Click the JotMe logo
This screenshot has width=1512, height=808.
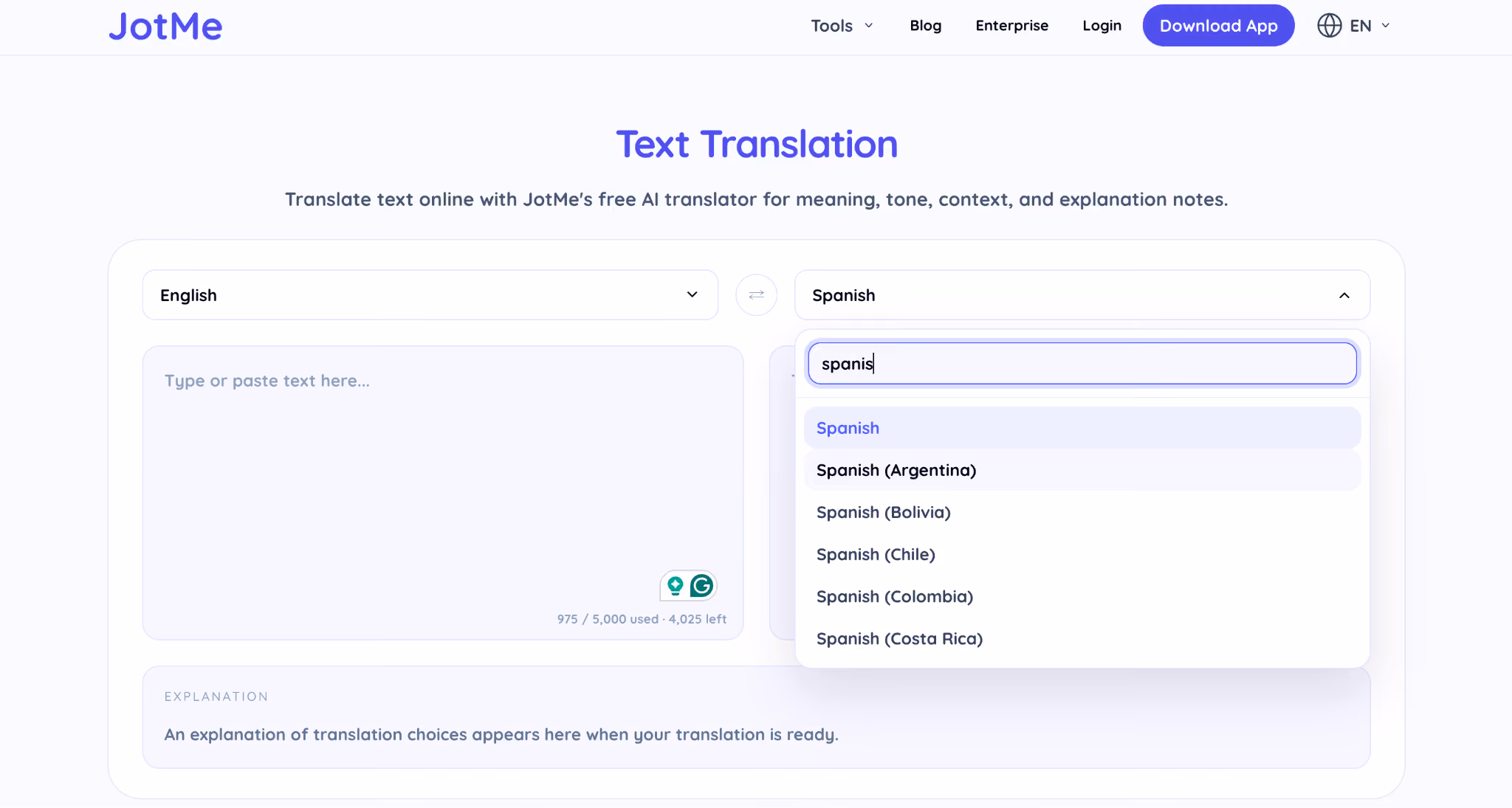pyautogui.click(x=165, y=26)
